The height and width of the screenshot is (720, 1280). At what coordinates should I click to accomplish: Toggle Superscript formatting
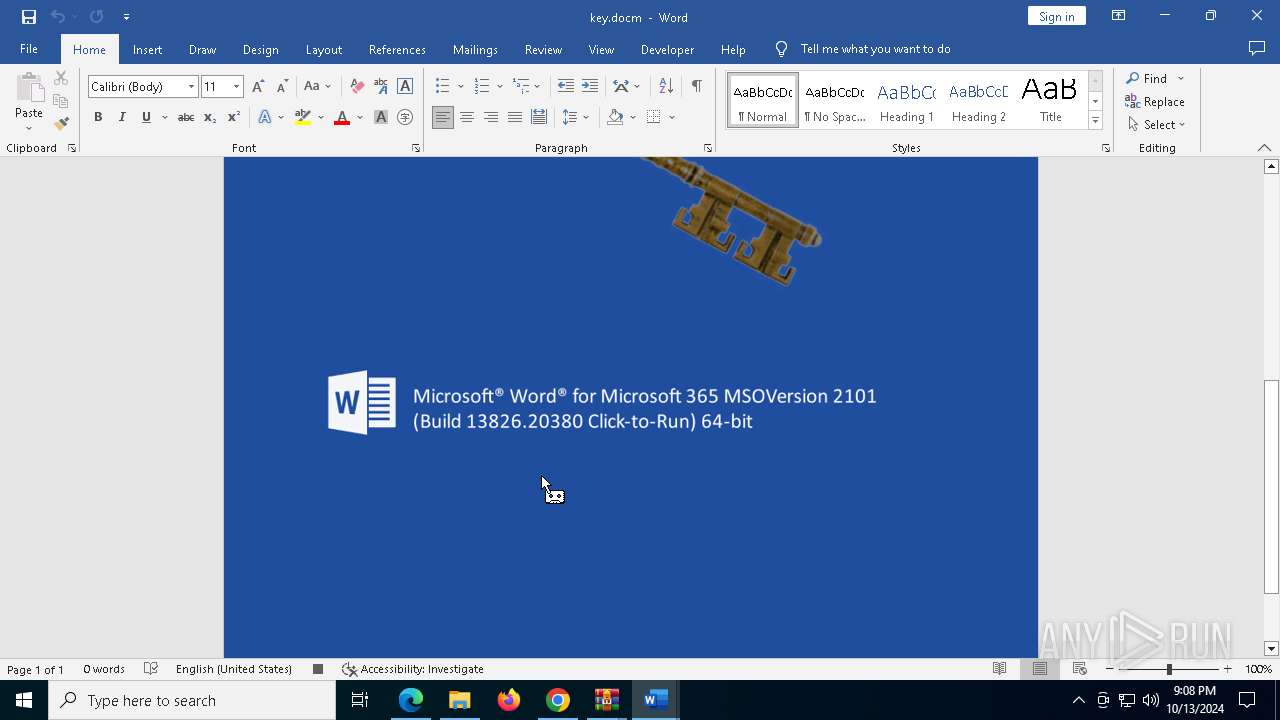click(234, 117)
